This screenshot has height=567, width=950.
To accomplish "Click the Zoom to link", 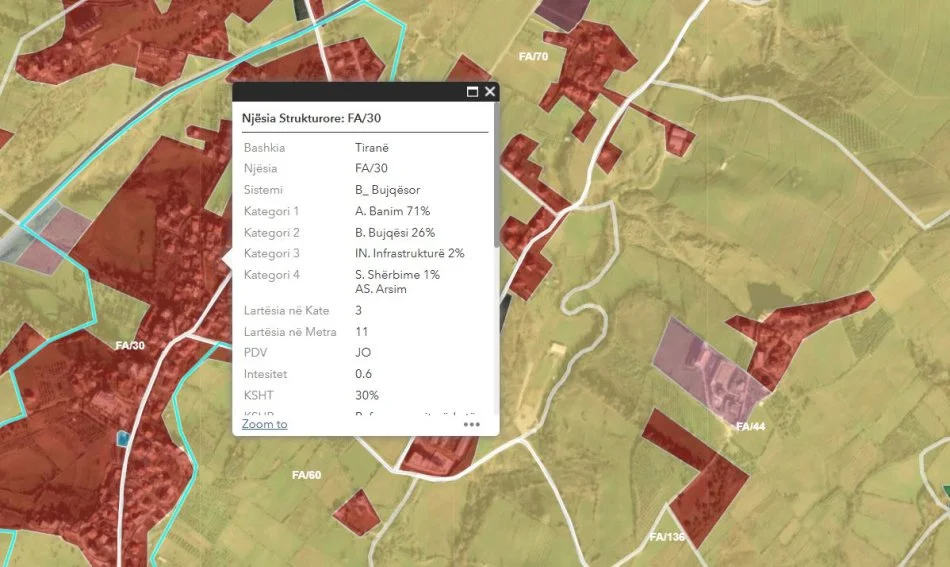I will pos(264,424).
